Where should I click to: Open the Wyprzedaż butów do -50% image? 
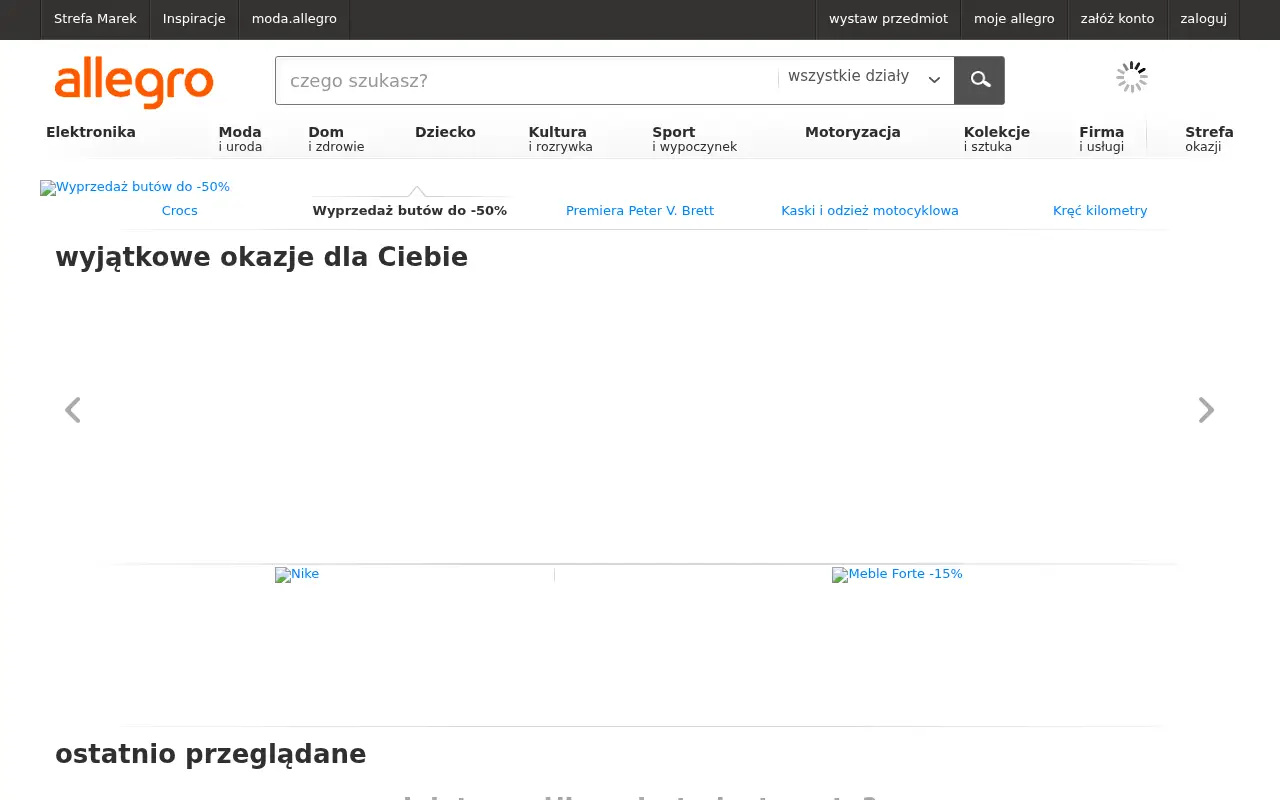pos(135,187)
